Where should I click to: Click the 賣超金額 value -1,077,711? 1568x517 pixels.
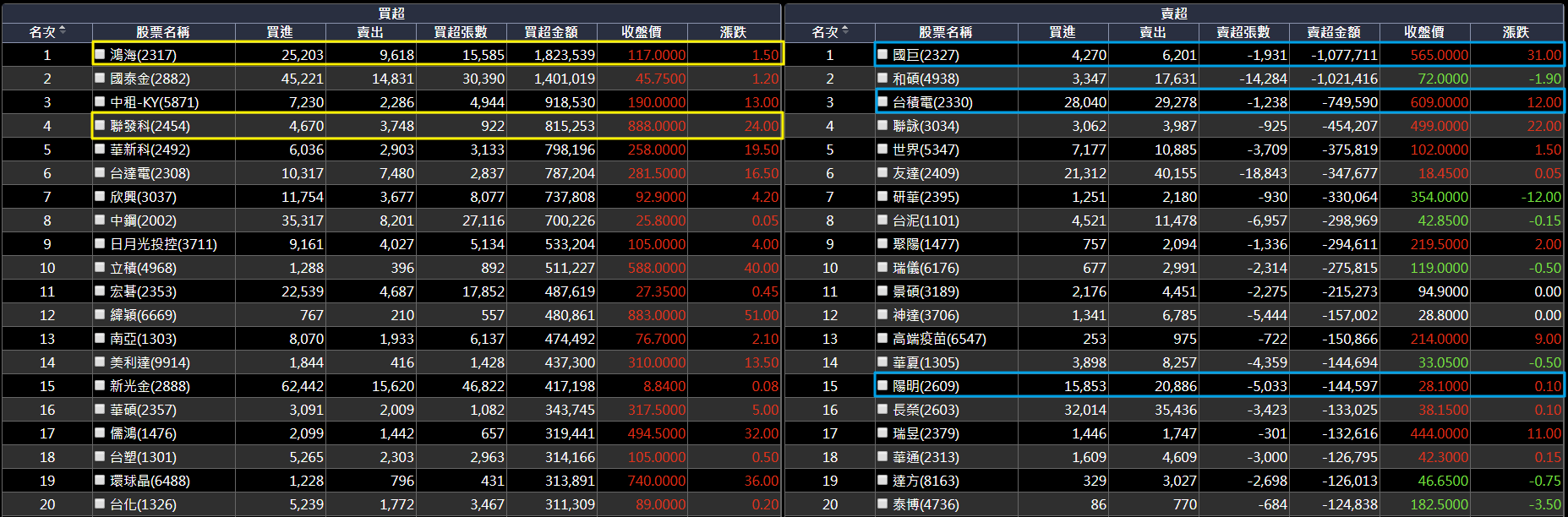click(1344, 55)
